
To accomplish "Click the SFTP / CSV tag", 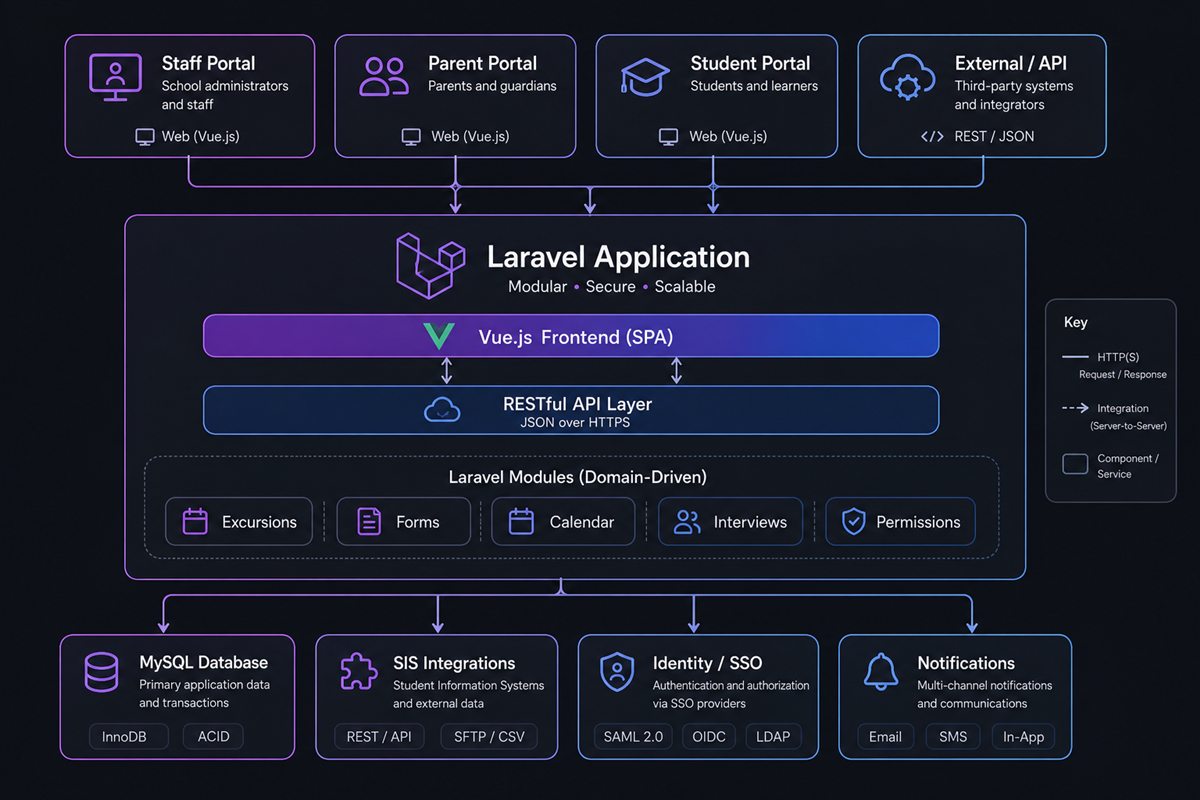I will (x=488, y=737).
